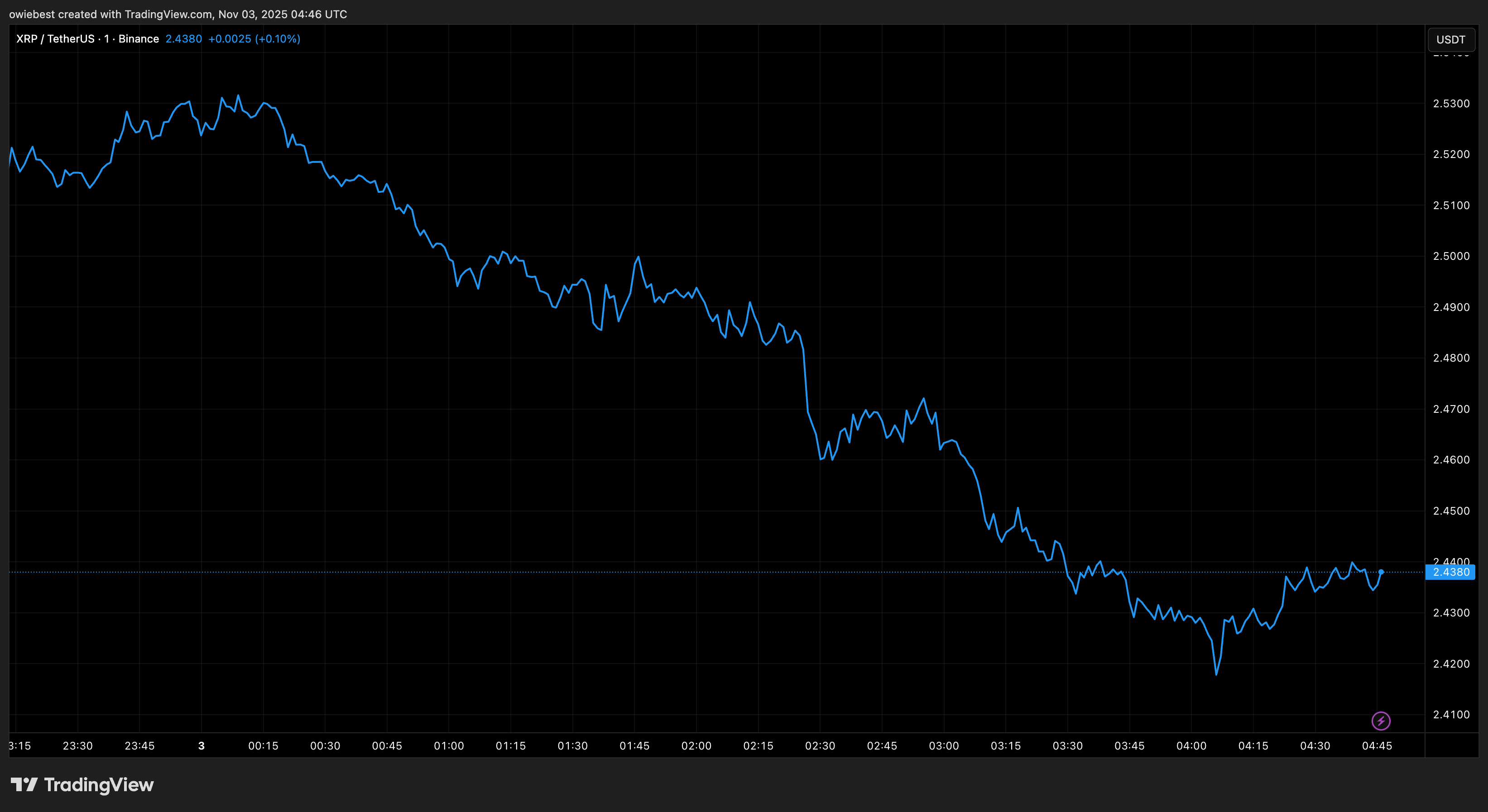
Task: Click the TradingView.com text in header caption
Action: pyautogui.click(x=168, y=14)
